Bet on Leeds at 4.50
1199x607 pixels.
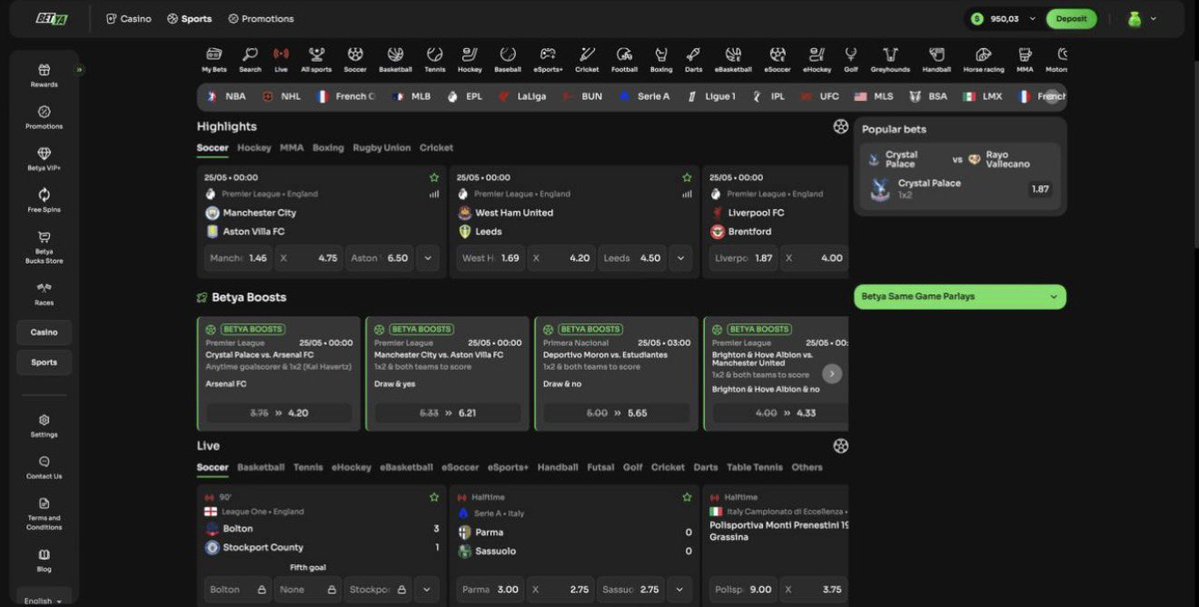click(x=632, y=258)
